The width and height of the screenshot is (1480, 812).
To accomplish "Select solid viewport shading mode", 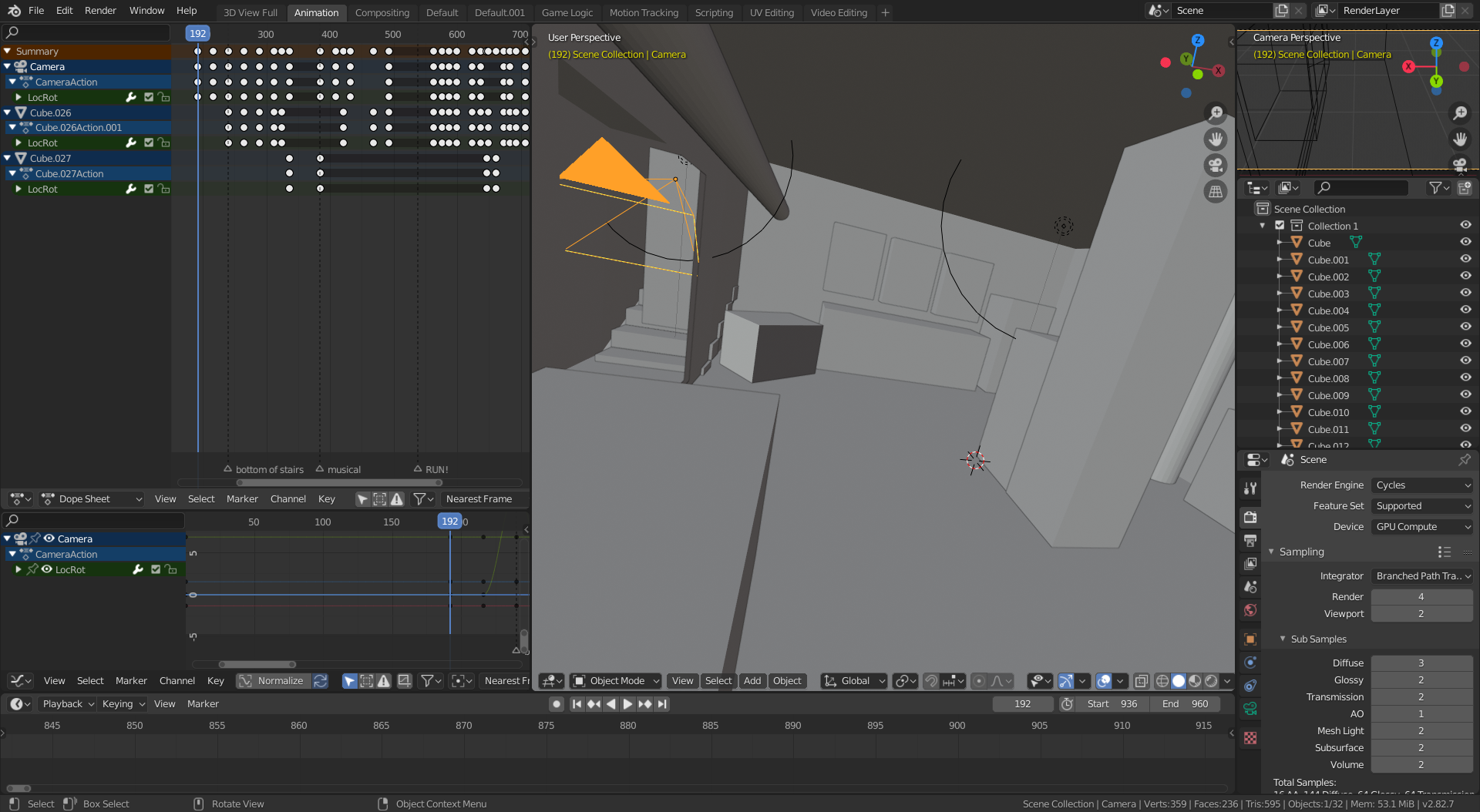I will coord(1179,681).
